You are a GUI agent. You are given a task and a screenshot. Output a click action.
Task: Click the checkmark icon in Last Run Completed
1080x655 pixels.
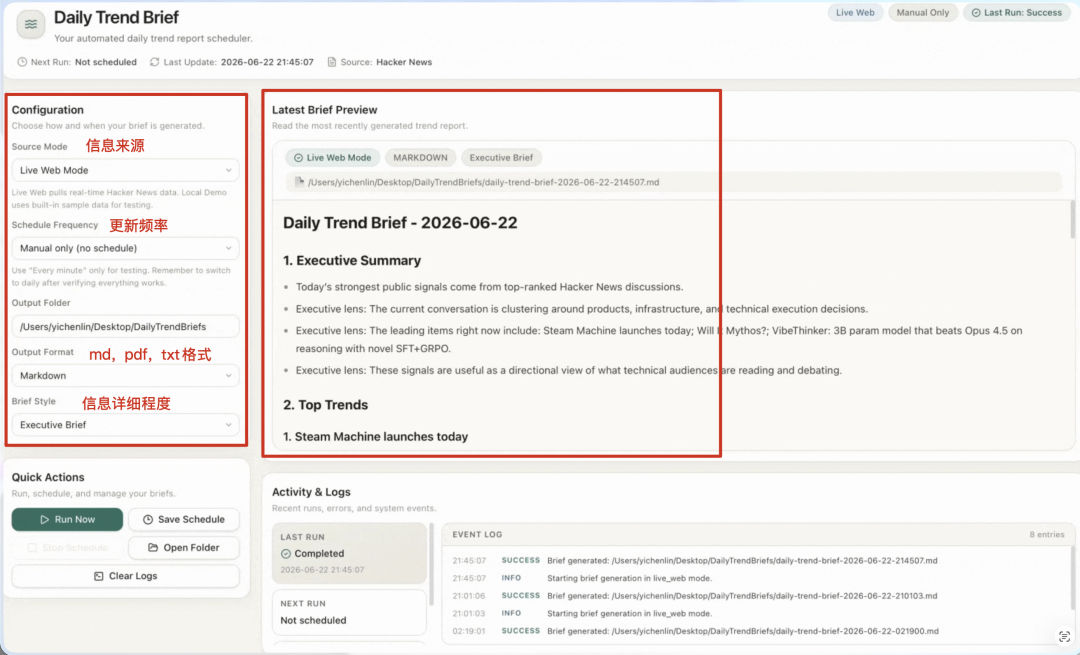coord(286,554)
